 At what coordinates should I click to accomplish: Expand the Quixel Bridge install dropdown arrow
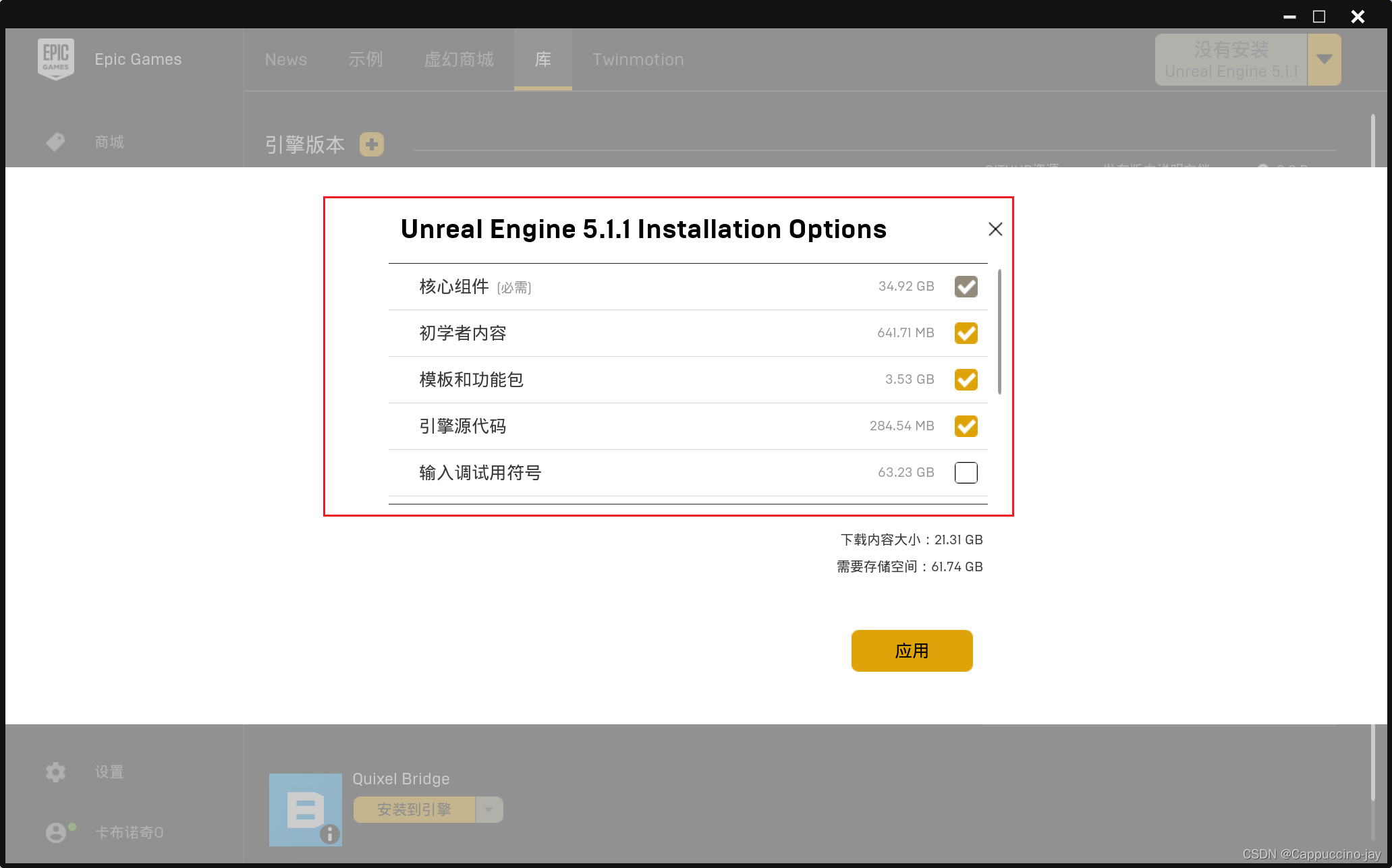click(x=489, y=809)
